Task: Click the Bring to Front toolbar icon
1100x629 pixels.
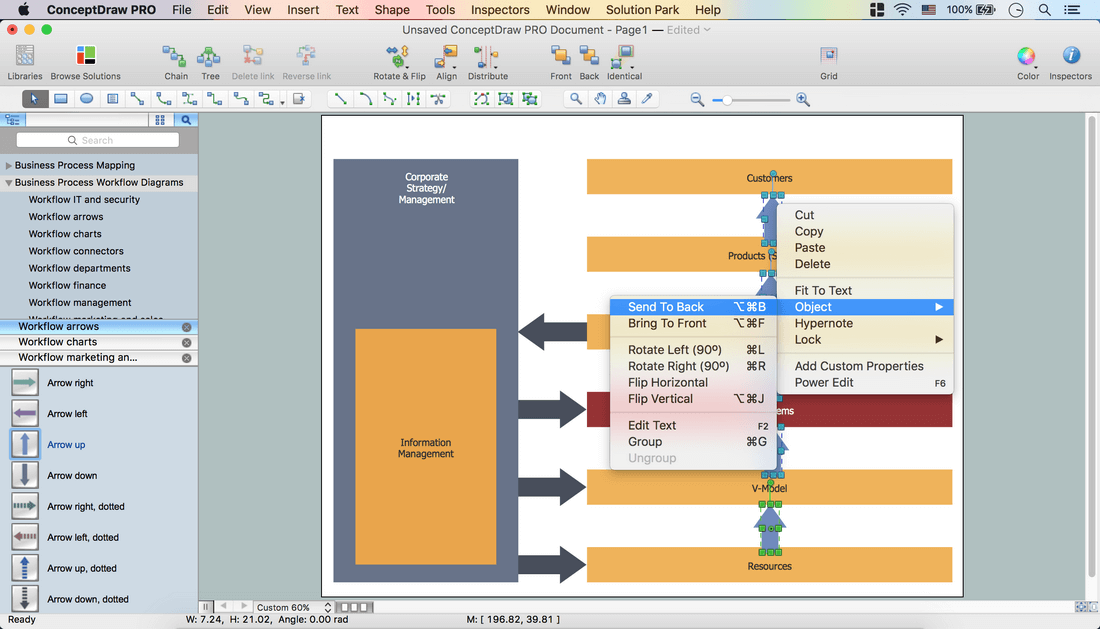Action: [x=561, y=56]
